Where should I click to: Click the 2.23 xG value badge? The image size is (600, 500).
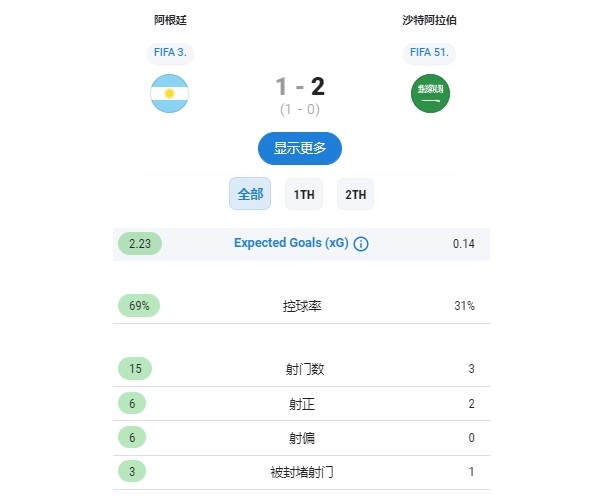(x=140, y=244)
